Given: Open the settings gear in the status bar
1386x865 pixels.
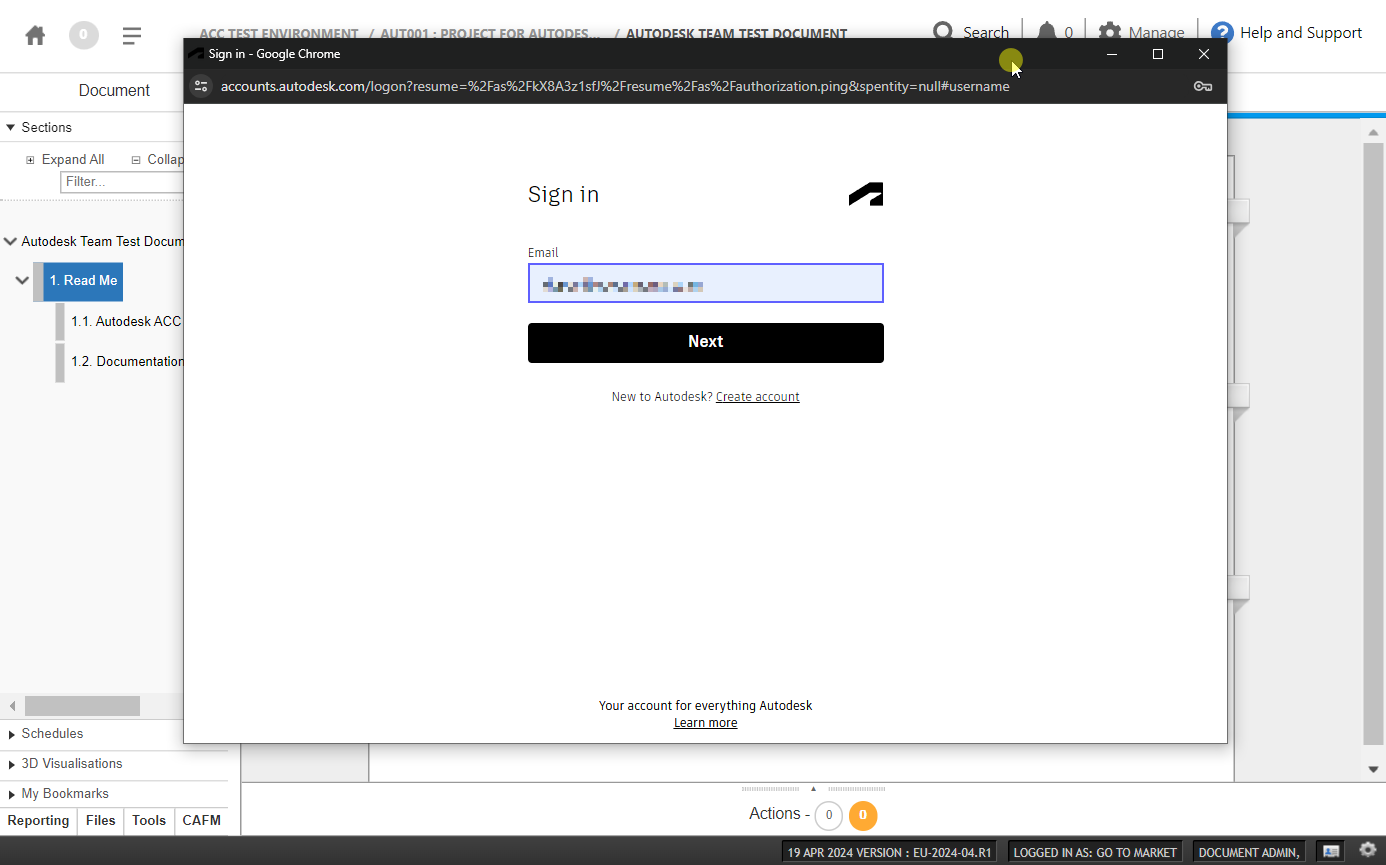Looking at the screenshot, I should [1367, 850].
